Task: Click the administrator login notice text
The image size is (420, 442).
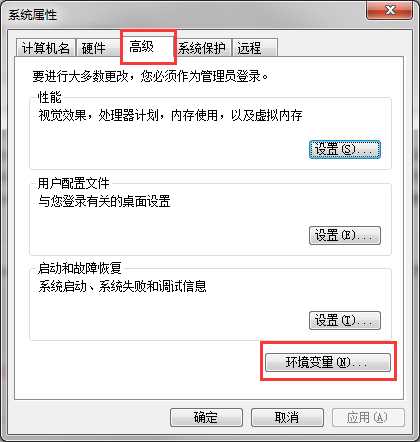Action: pos(150,76)
